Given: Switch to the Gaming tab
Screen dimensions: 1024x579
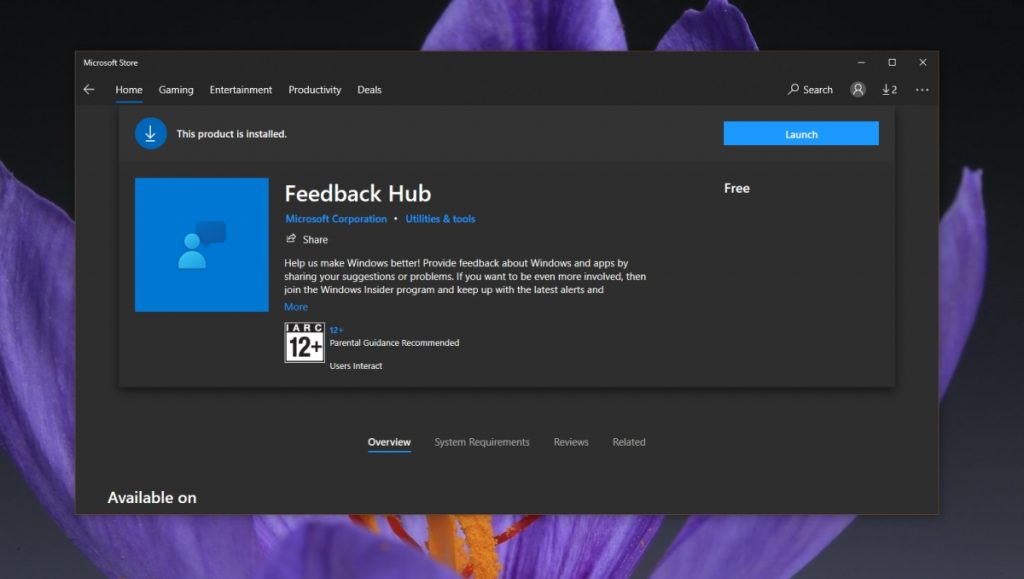Looking at the screenshot, I should pos(176,90).
